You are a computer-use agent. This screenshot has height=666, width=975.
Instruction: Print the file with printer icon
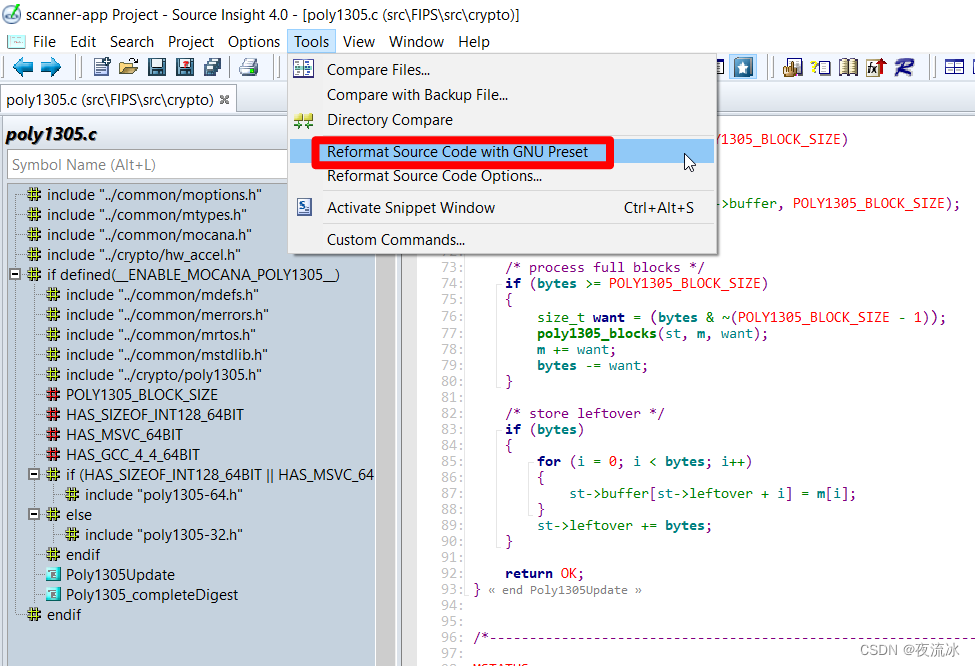(x=249, y=67)
